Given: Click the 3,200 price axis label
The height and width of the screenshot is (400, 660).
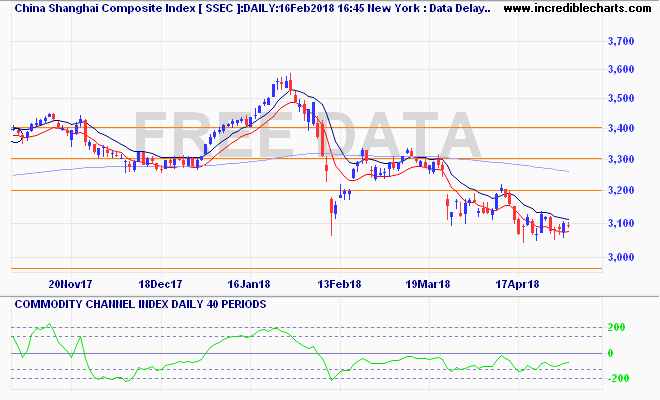Looking at the screenshot, I should (621, 190).
